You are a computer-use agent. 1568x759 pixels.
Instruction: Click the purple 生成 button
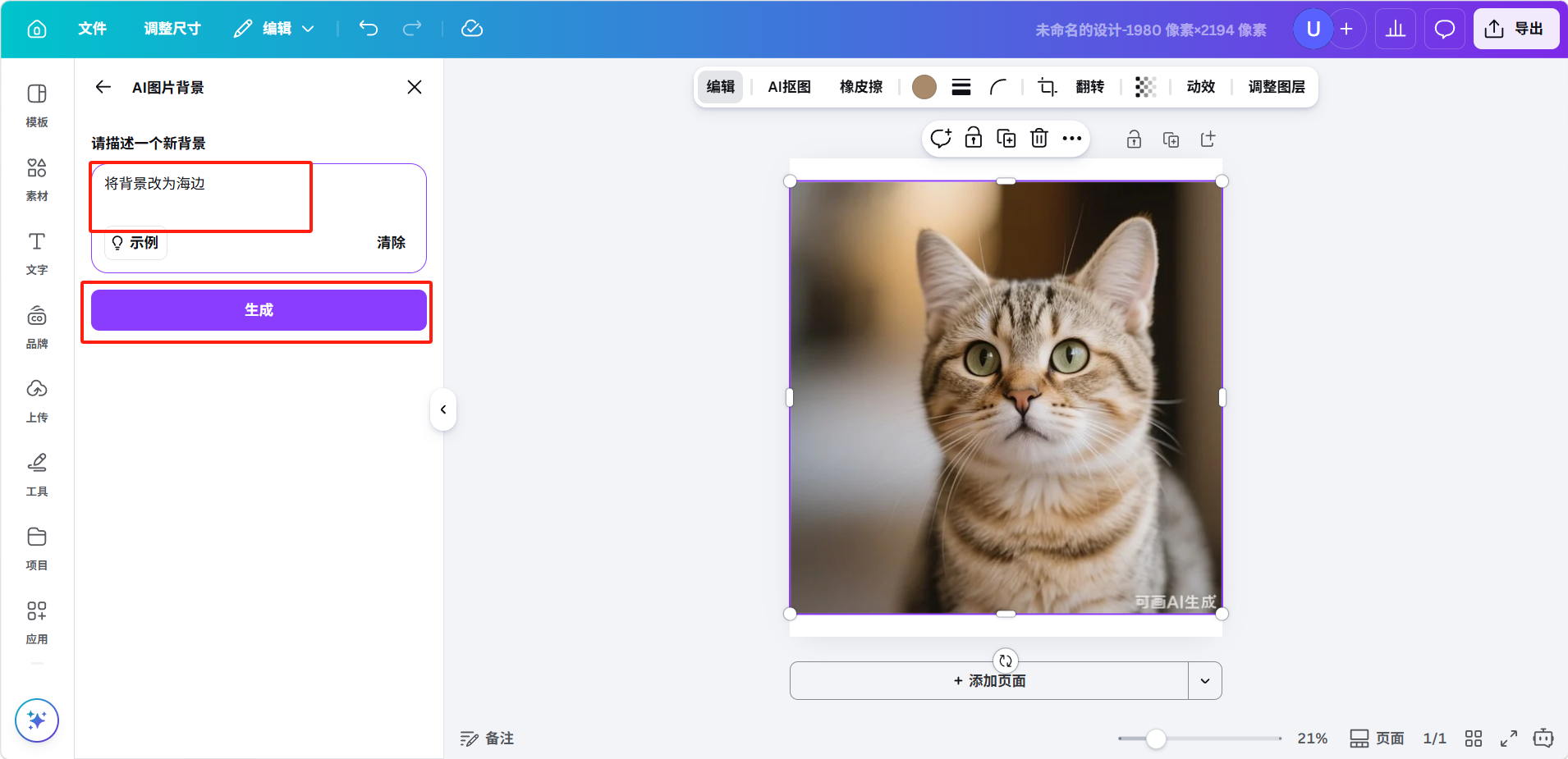pos(259,310)
